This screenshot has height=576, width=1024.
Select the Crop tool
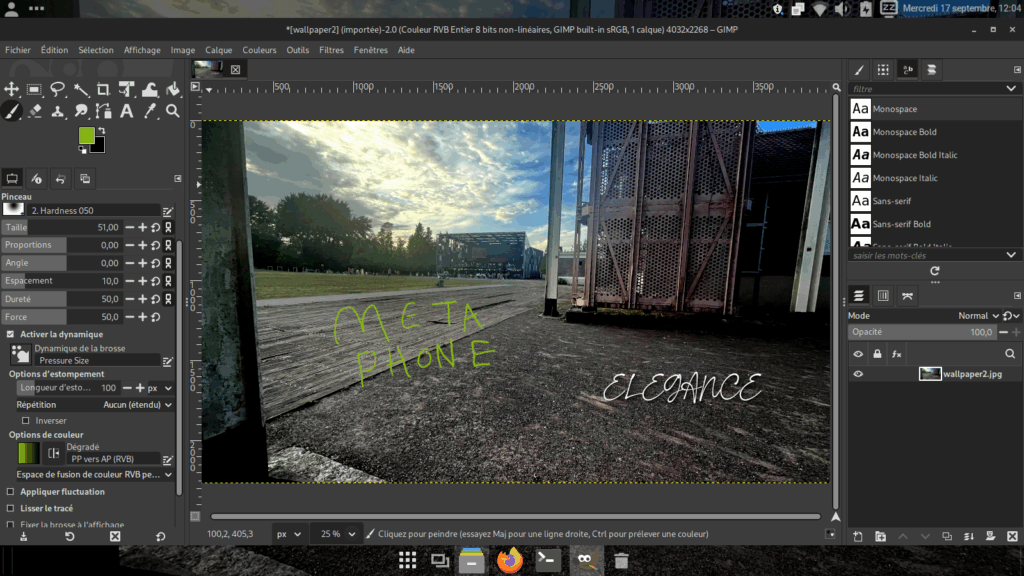(x=103, y=89)
